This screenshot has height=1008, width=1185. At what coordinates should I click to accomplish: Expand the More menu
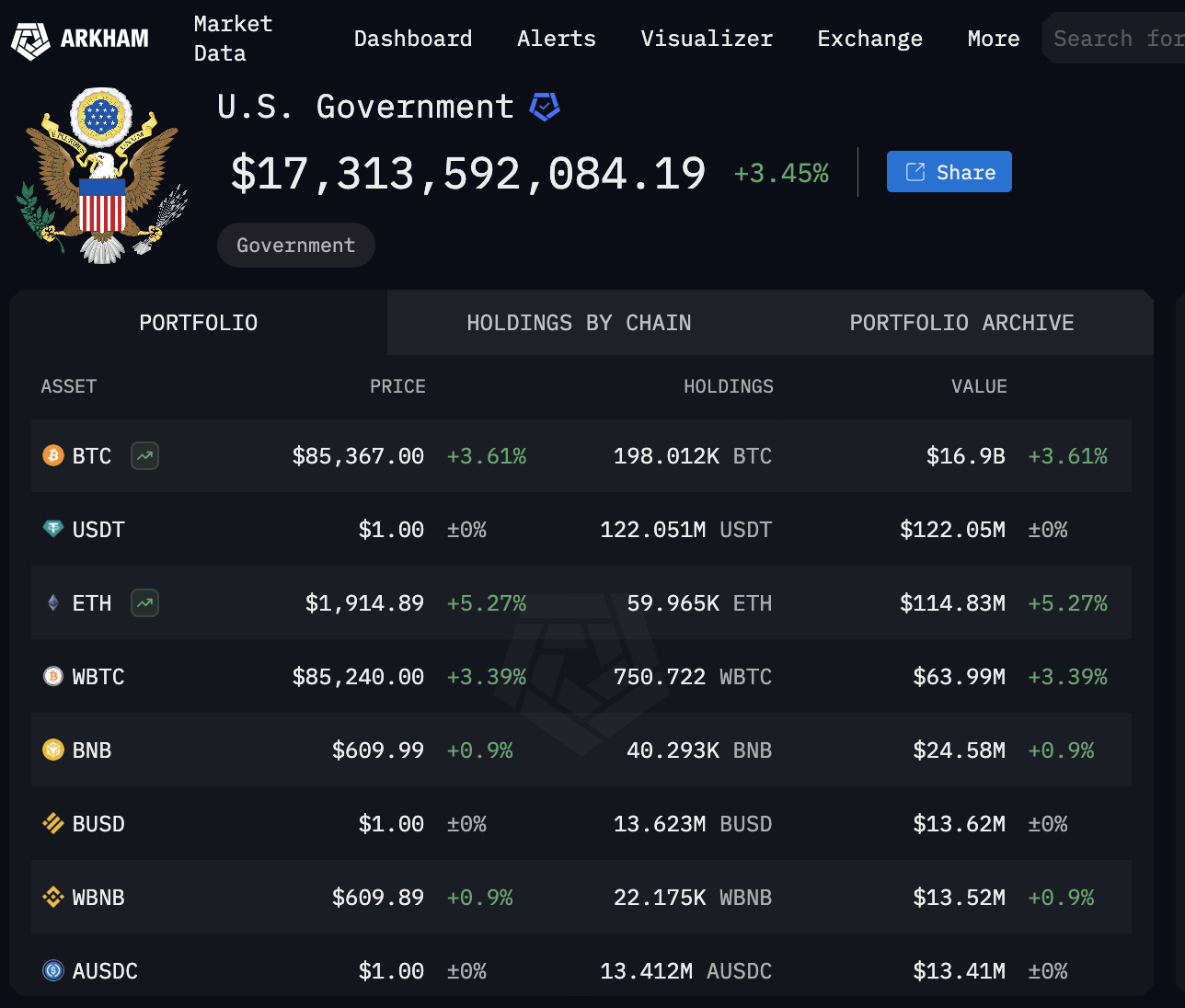tap(994, 39)
